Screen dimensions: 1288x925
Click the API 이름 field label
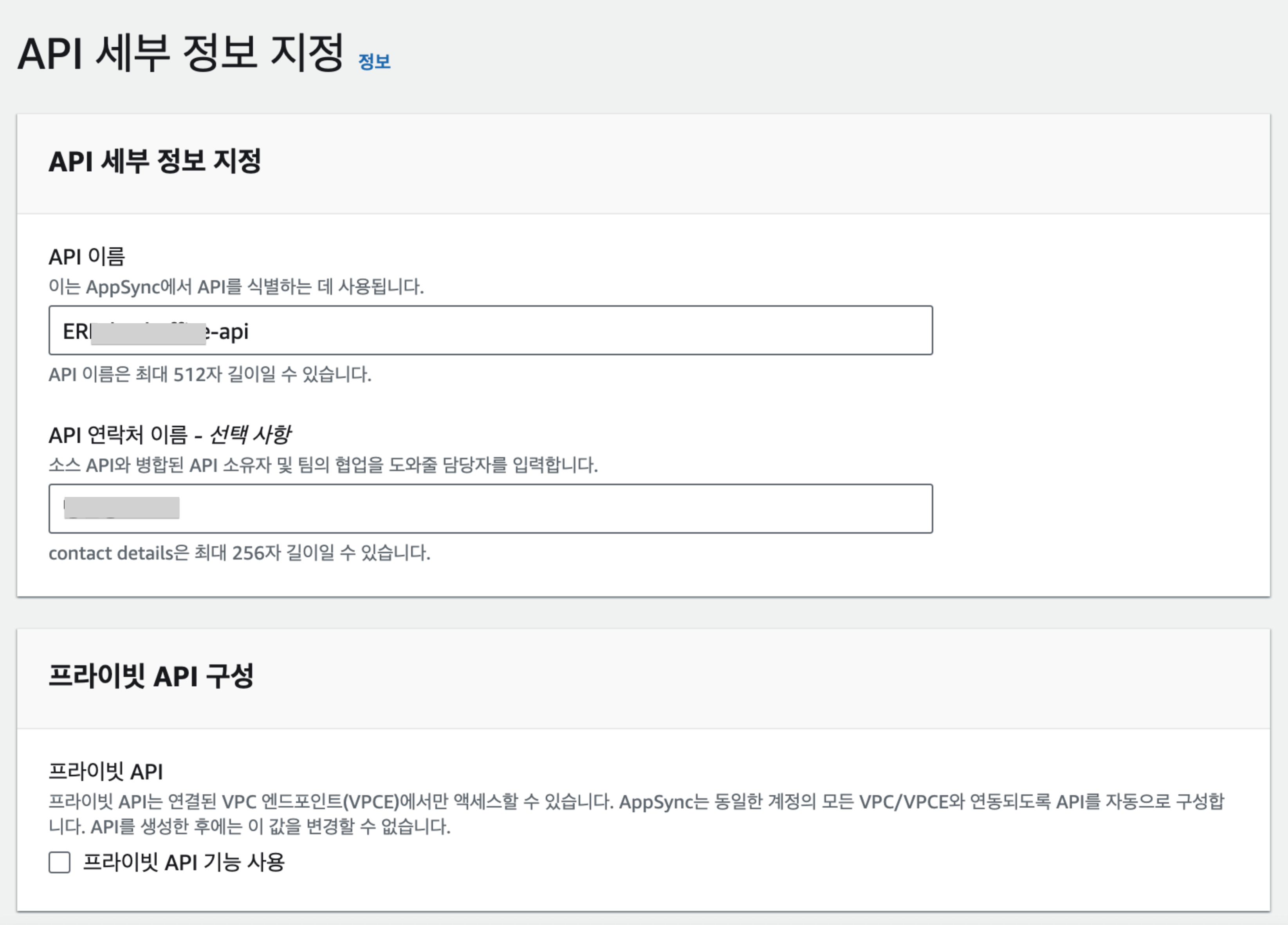coord(86,257)
